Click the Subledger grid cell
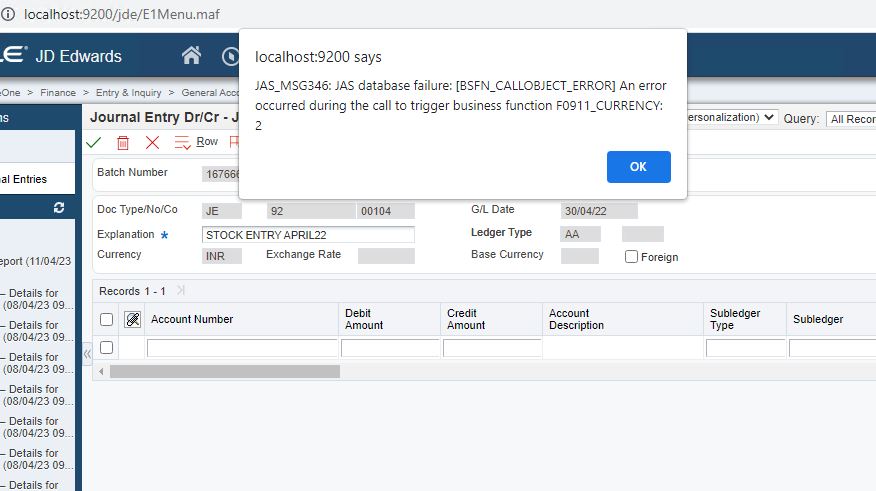Viewport: 876px width, 491px height. pyautogui.click(x=832, y=348)
